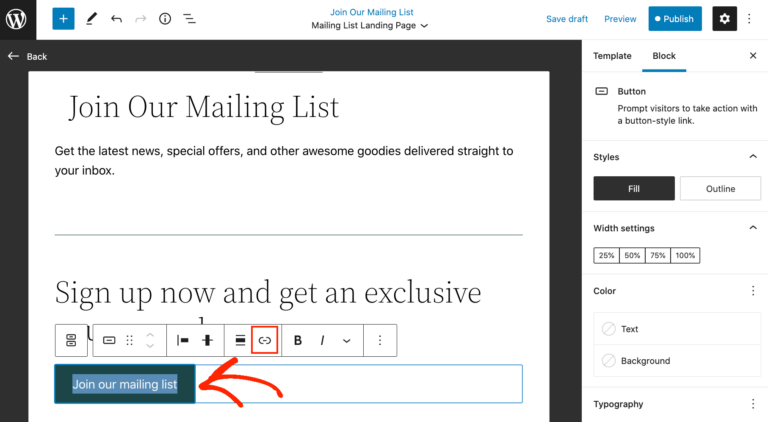Click the WordPress logo icon

(16, 19)
